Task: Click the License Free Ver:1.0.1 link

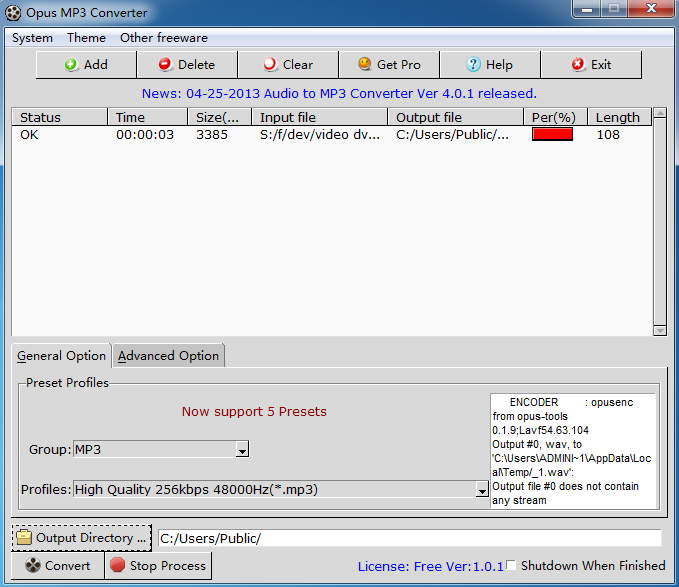Action: [430, 566]
